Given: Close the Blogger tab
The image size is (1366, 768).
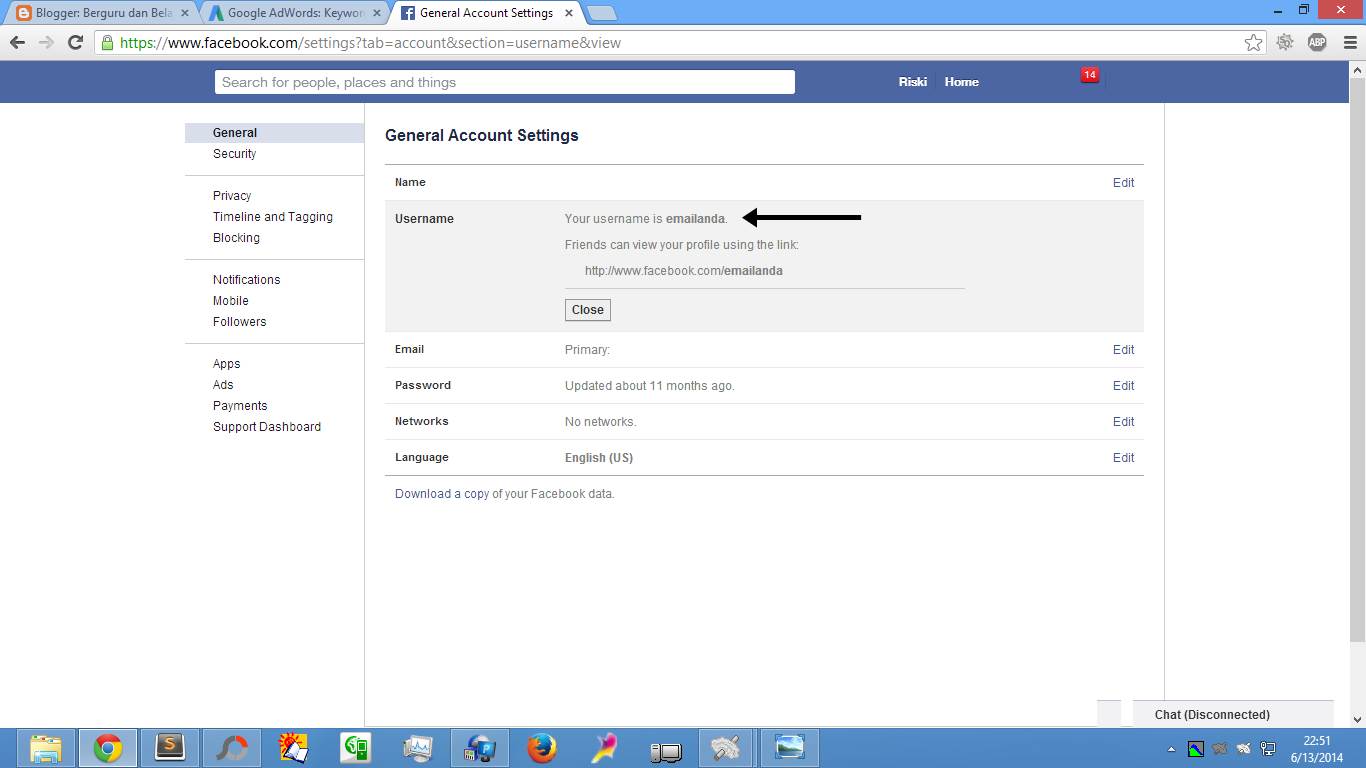Looking at the screenshot, I should coord(184,13).
